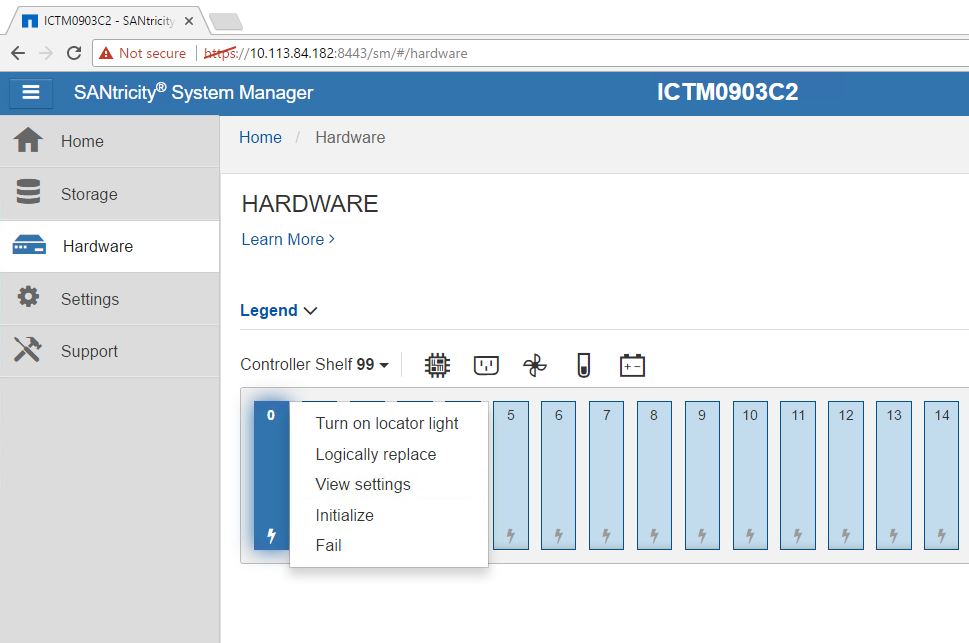Select drive bay 11
The image size is (969, 643).
point(798,475)
